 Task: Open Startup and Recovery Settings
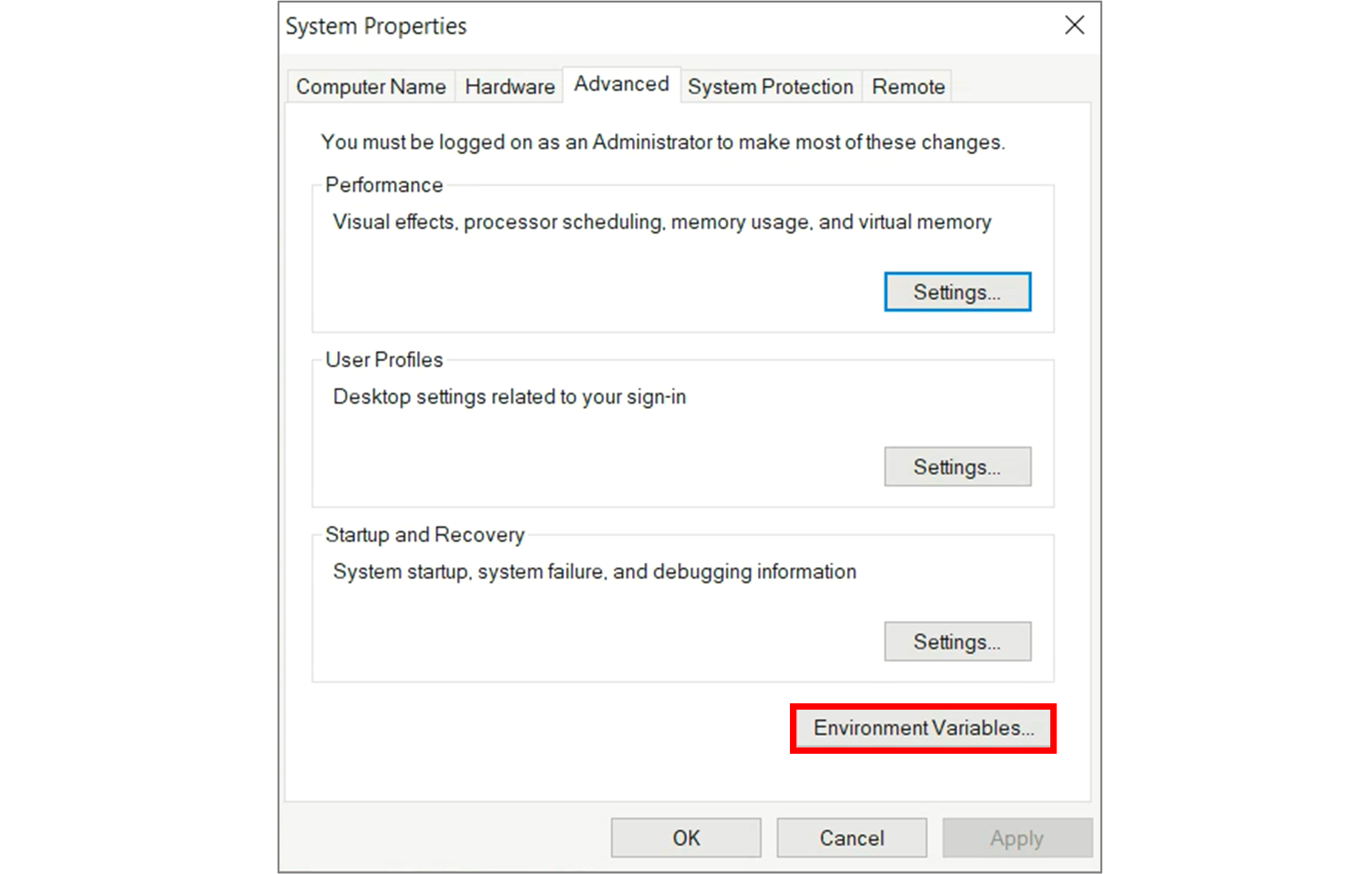(x=957, y=641)
